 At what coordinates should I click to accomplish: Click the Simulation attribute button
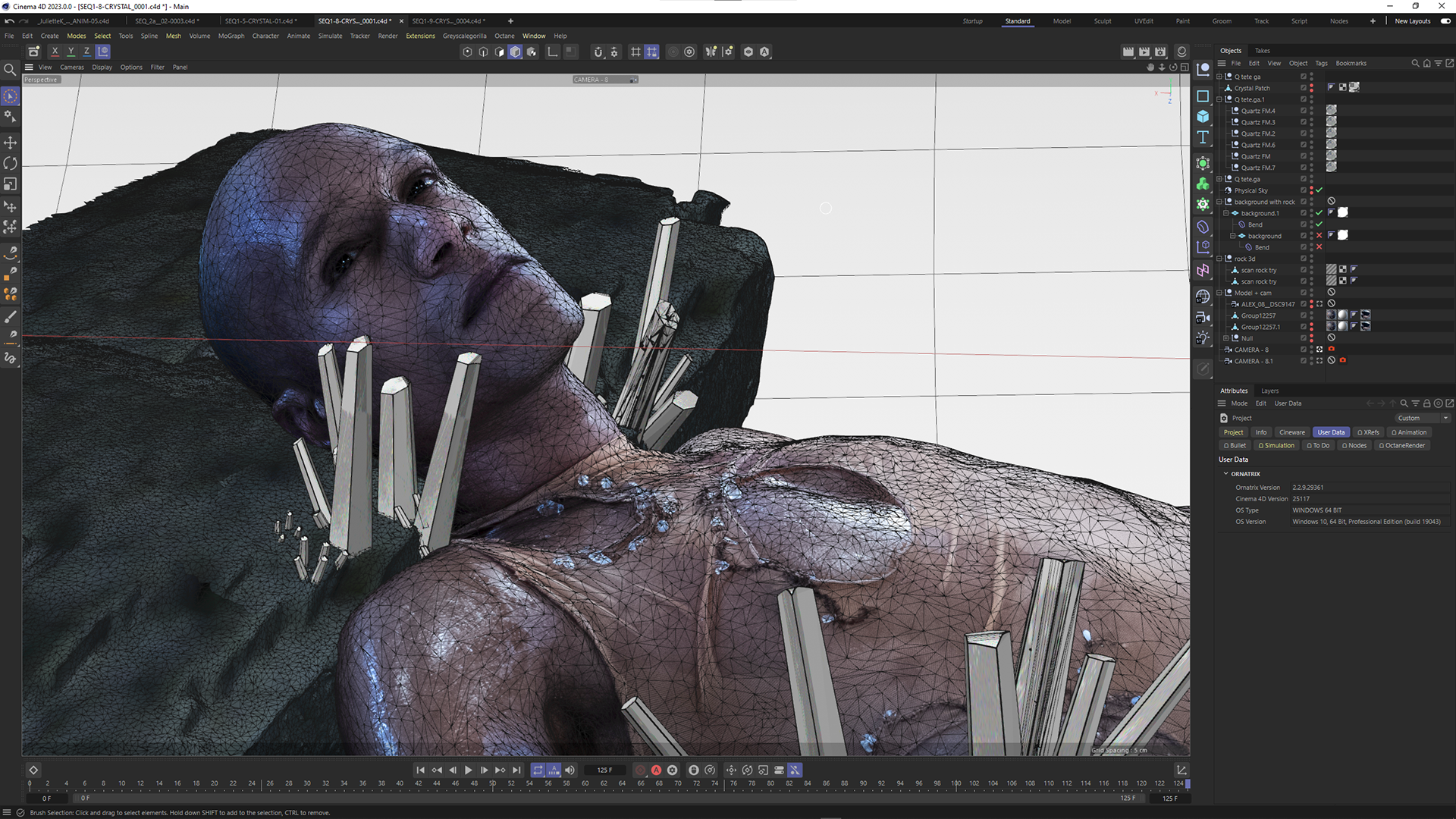tap(1276, 445)
